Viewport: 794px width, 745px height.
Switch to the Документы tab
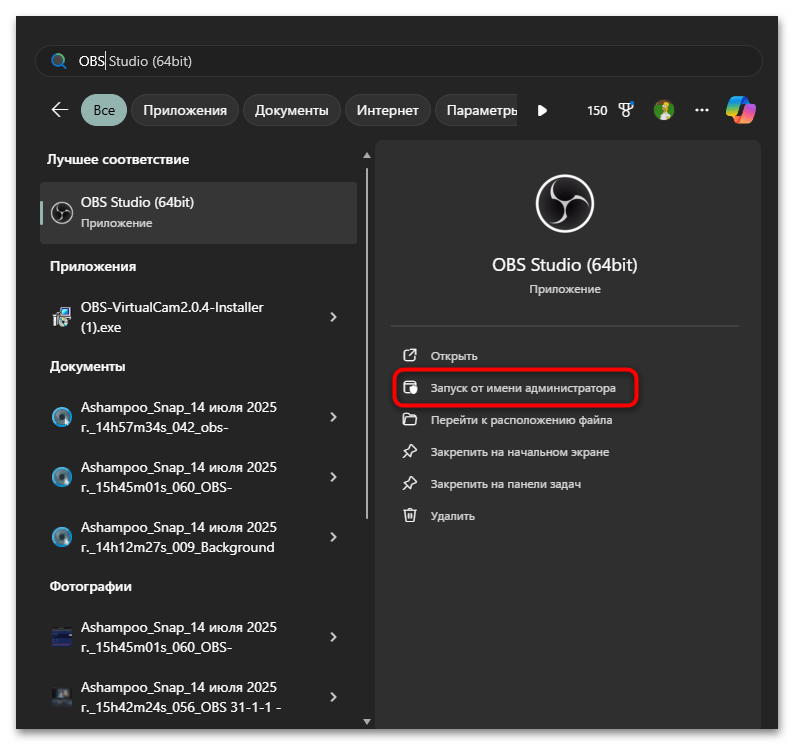click(x=292, y=110)
